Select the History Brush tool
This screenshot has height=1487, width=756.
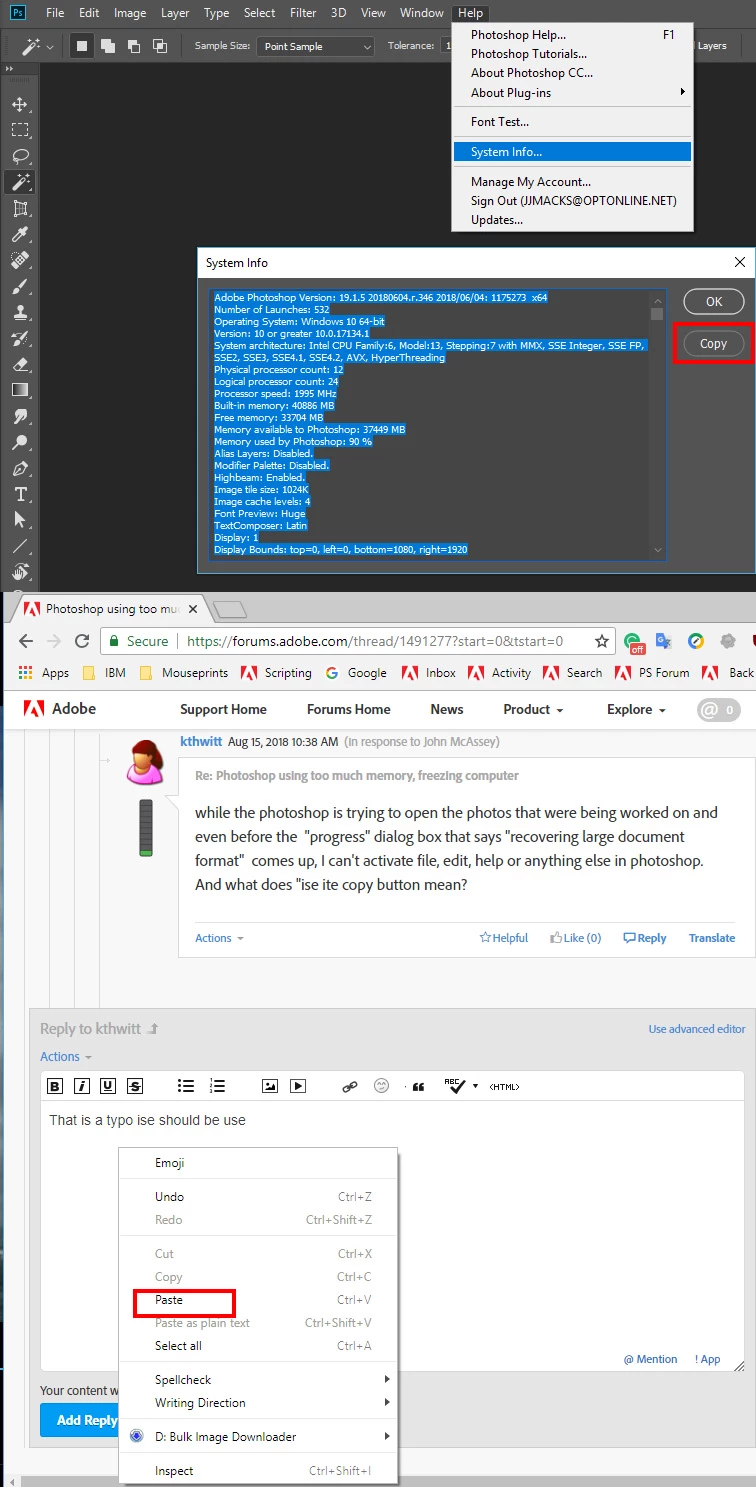[x=20, y=339]
